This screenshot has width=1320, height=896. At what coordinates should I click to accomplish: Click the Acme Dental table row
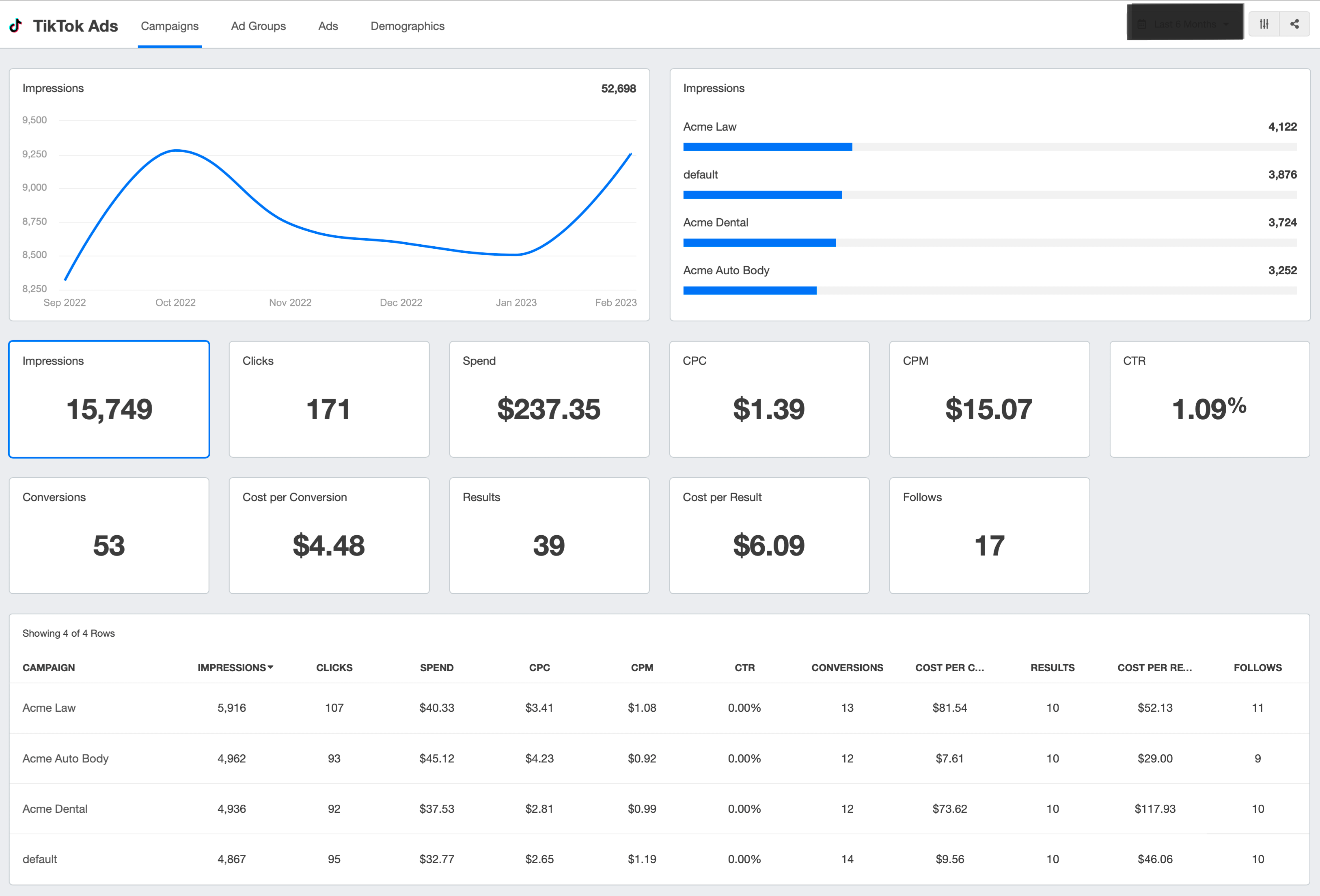pos(55,809)
